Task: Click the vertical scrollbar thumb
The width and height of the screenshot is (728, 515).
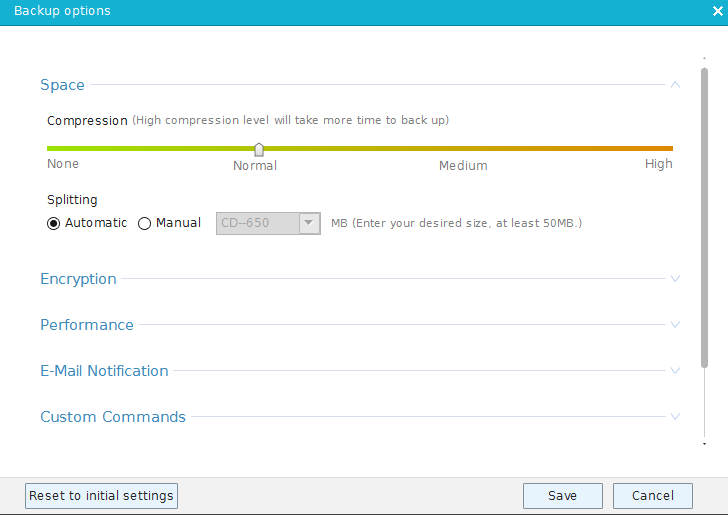Action: click(x=704, y=218)
